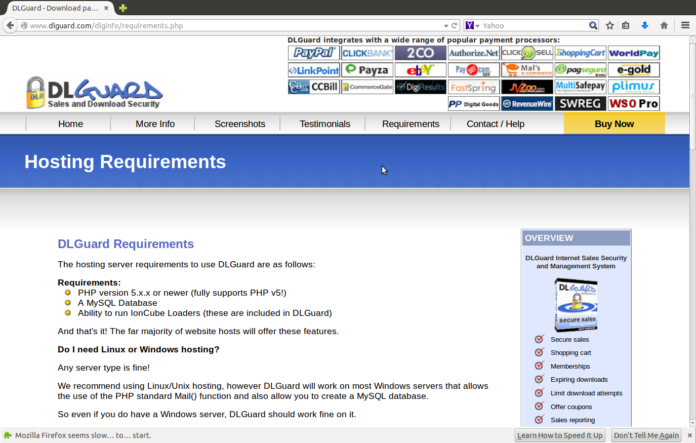Screen dimensions: 696x443
Task: Go to the Screenshots page
Action: pyautogui.click(x=240, y=124)
